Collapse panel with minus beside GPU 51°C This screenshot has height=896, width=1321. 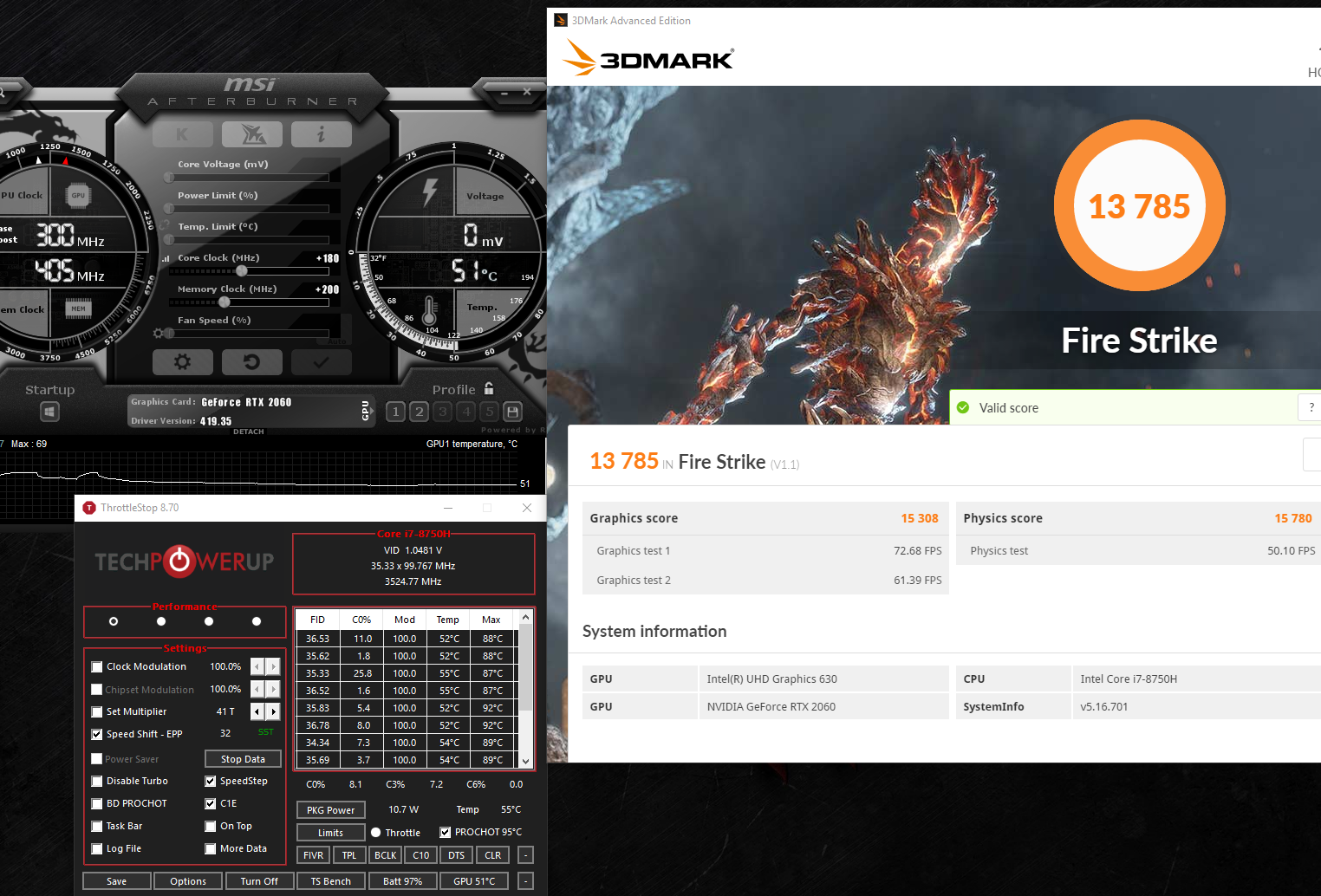pyautogui.click(x=525, y=881)
